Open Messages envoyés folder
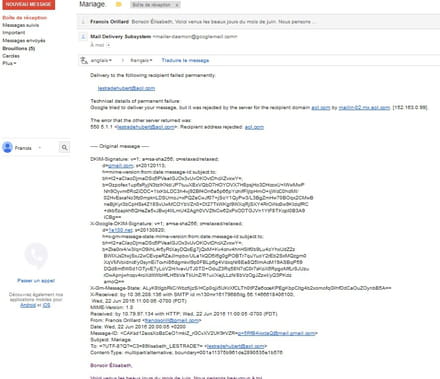440x379 pixels. pos(24,40)
